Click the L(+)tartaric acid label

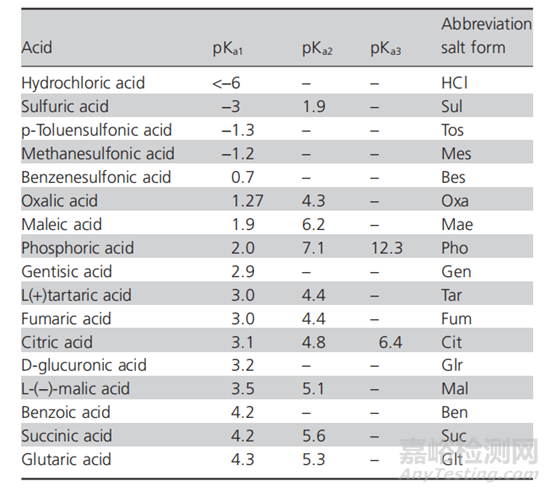point(76,295)
